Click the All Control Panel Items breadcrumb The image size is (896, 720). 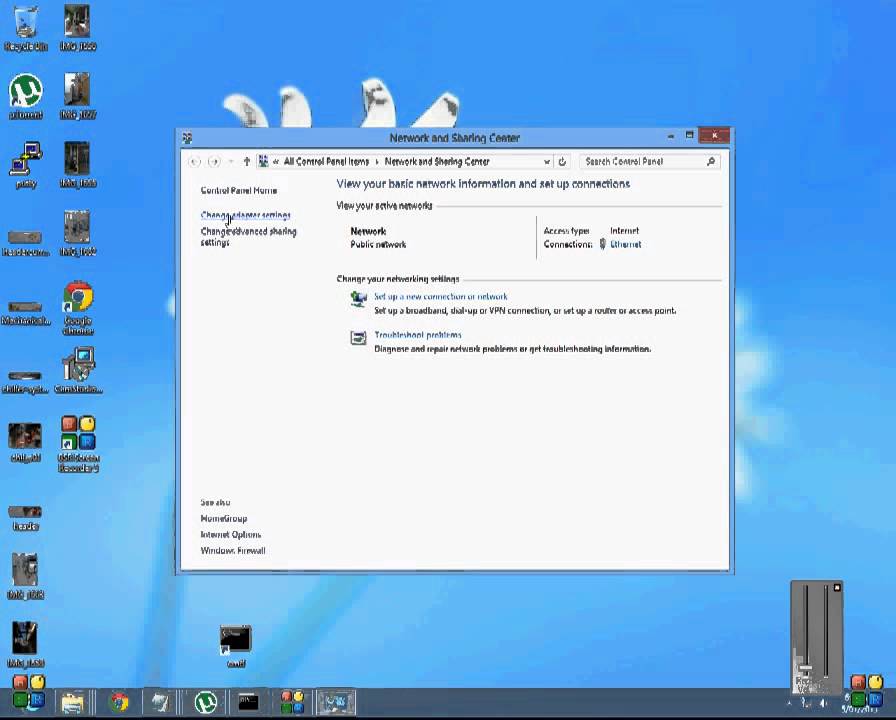pyautogui.click(x=326, y=162)
